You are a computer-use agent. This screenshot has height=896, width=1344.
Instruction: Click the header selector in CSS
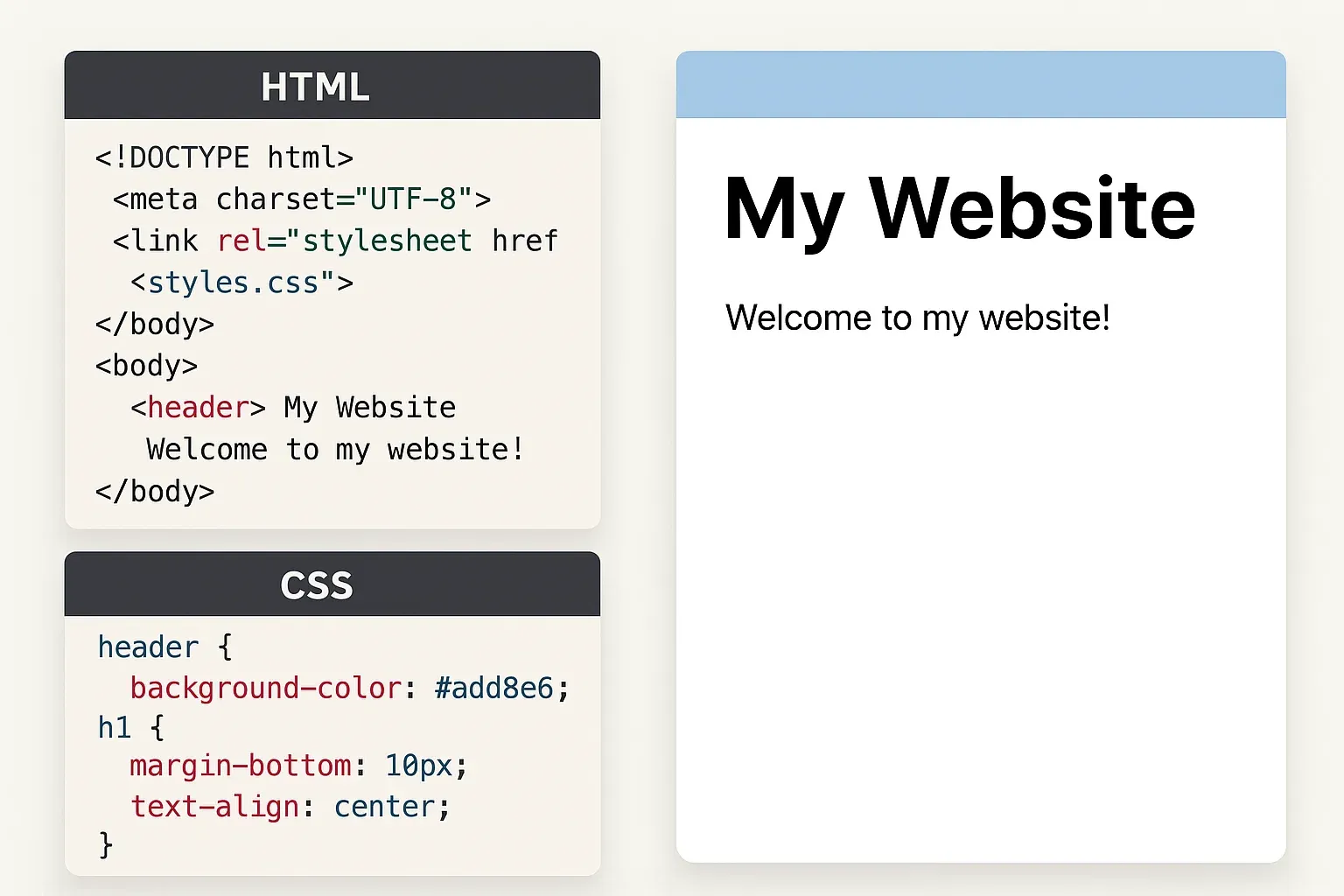click(148, 647)
